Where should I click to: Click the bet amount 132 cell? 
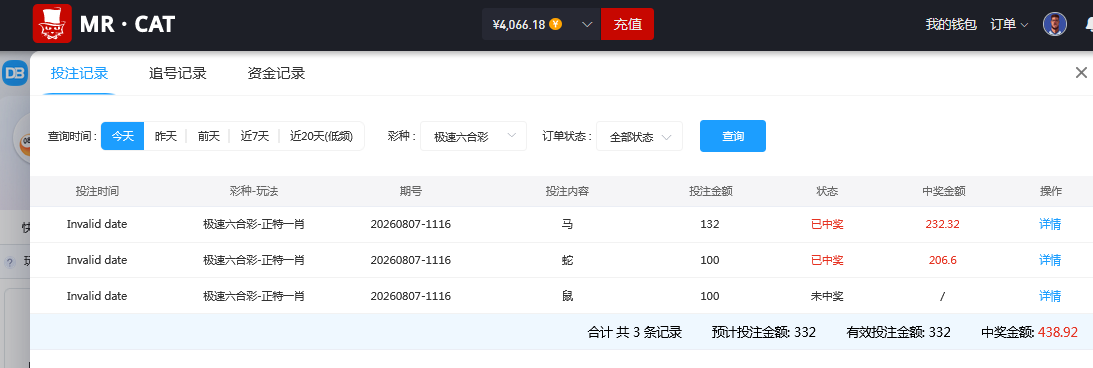point(710,224)
